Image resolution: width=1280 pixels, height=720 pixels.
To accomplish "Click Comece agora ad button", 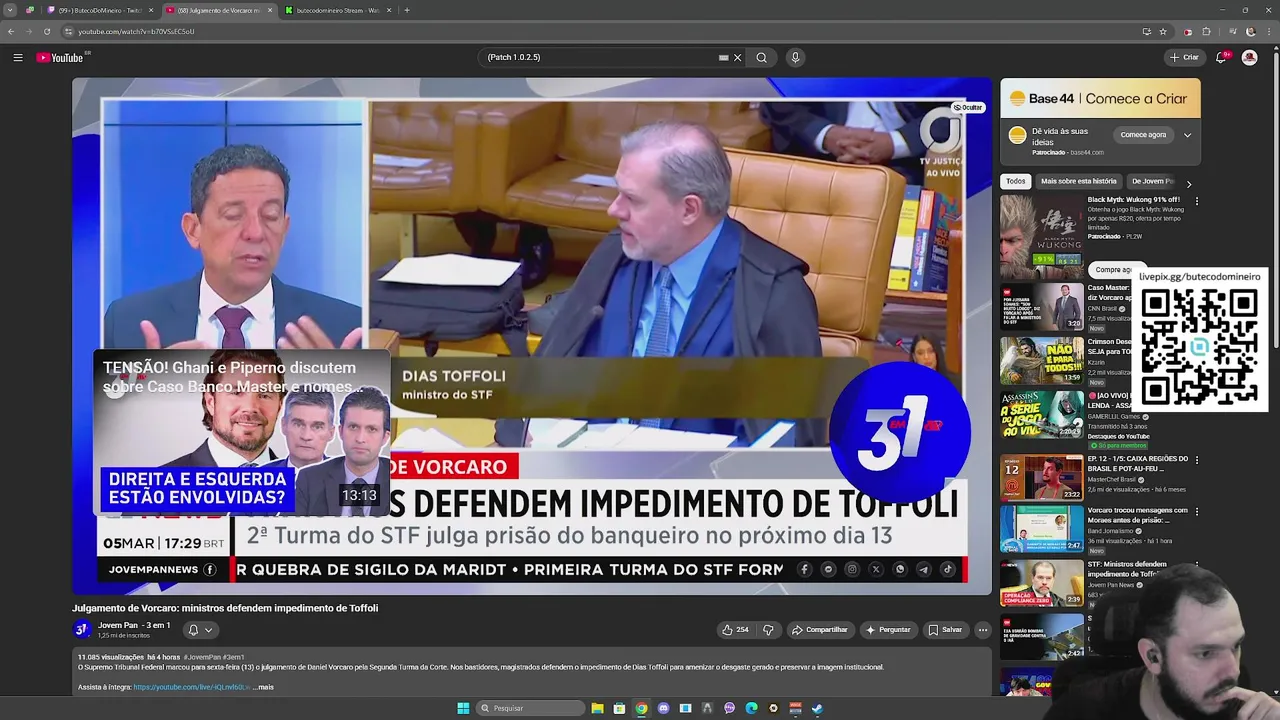I will 1143,135.
